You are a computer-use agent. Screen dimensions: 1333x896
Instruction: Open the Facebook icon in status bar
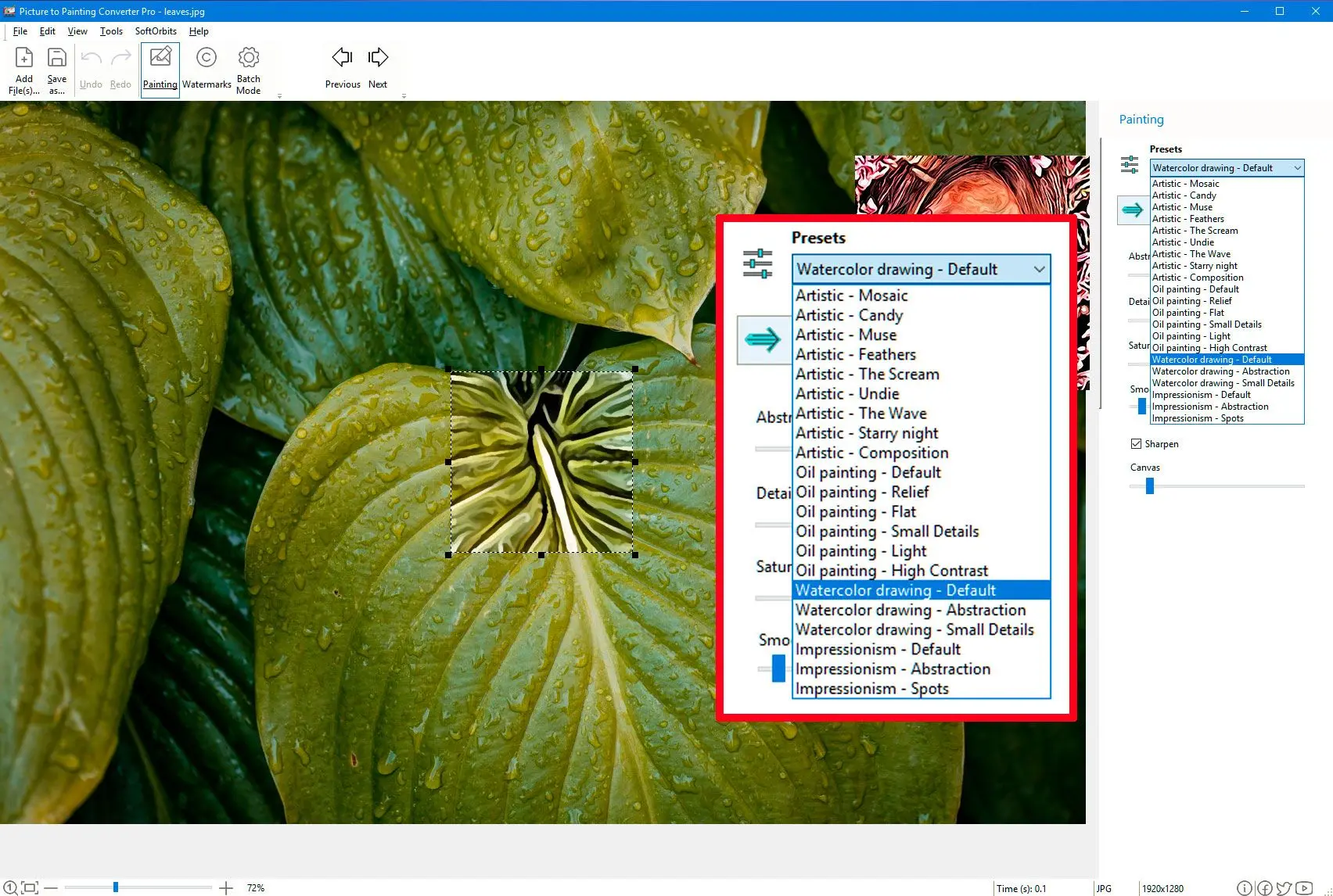[x=1264, y=888]
